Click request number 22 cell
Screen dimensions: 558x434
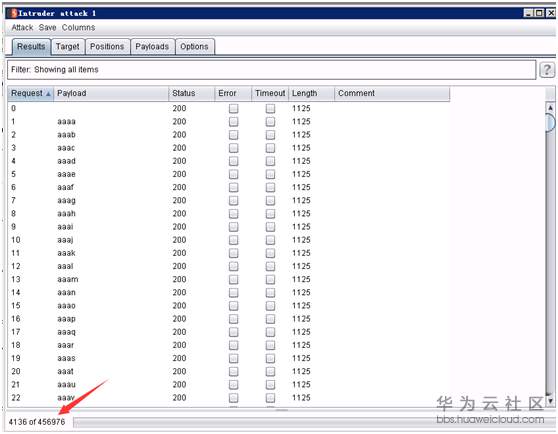pyautogui.click(x=16, y=398)
